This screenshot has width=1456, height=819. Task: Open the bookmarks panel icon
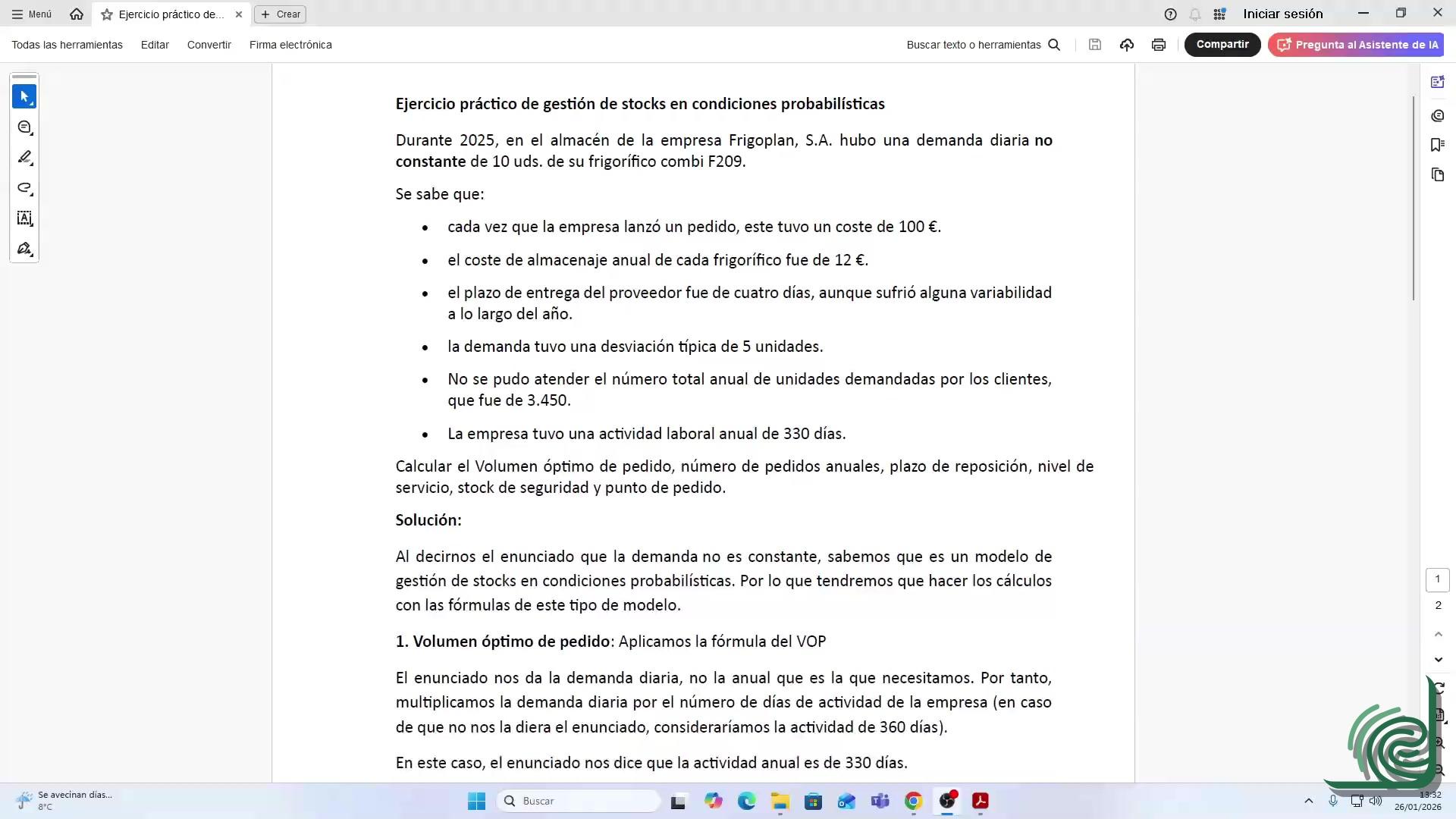click(1437, 145)
